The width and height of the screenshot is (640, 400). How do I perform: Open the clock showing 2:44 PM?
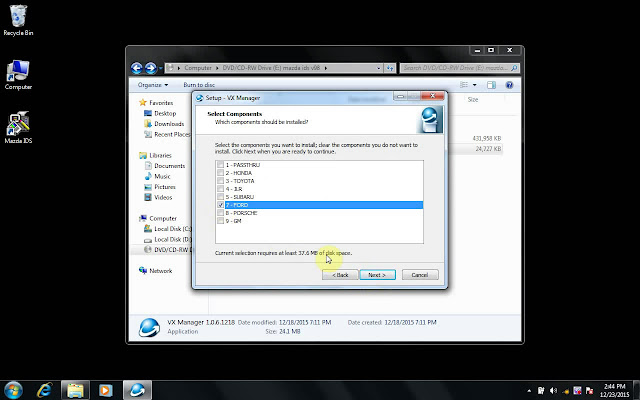[615, 391]
